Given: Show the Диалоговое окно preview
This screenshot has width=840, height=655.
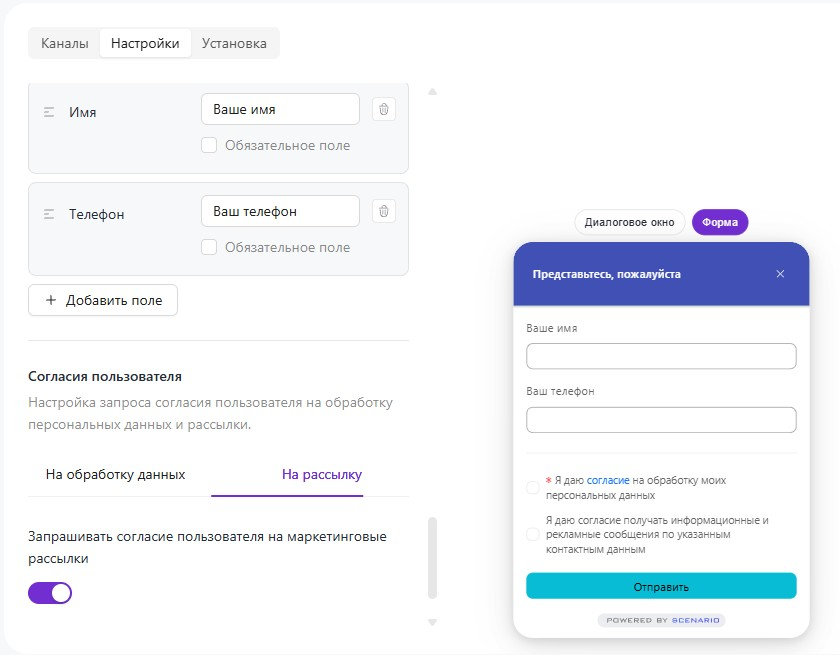Looking at the screenshot, I should tap(629, 222).
